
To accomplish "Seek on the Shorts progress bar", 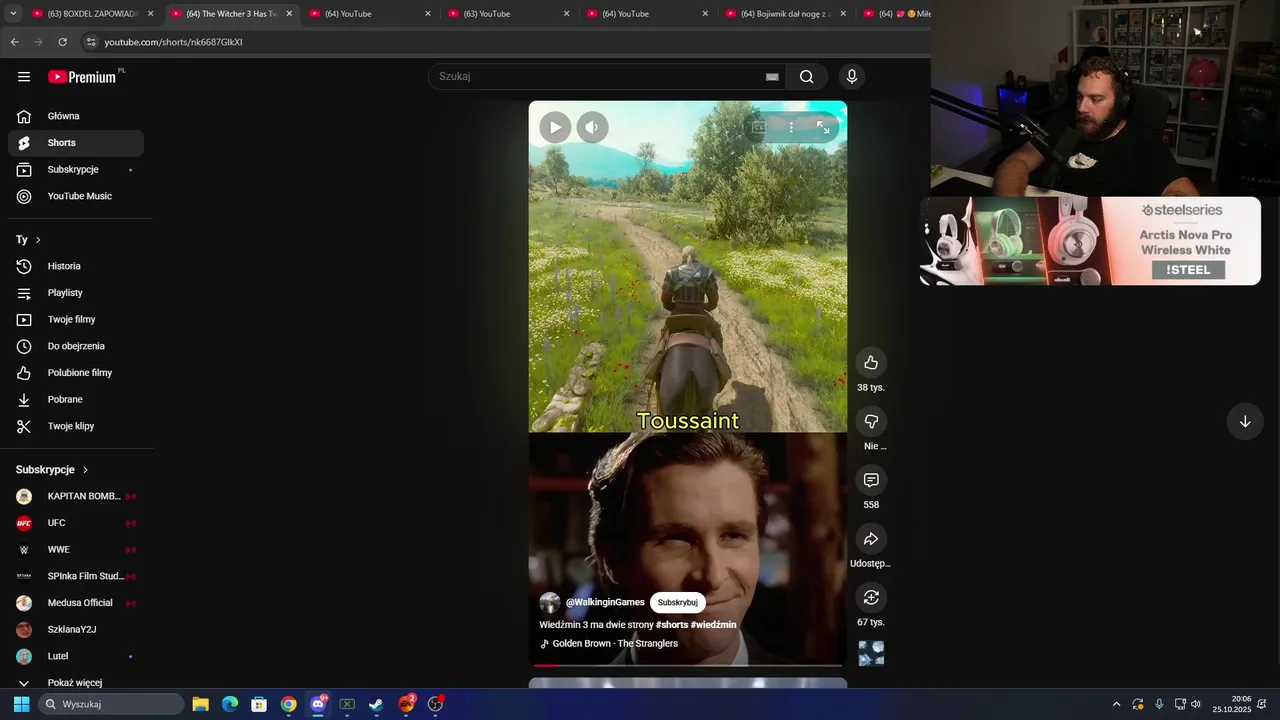I will click(x=688, y=665).
